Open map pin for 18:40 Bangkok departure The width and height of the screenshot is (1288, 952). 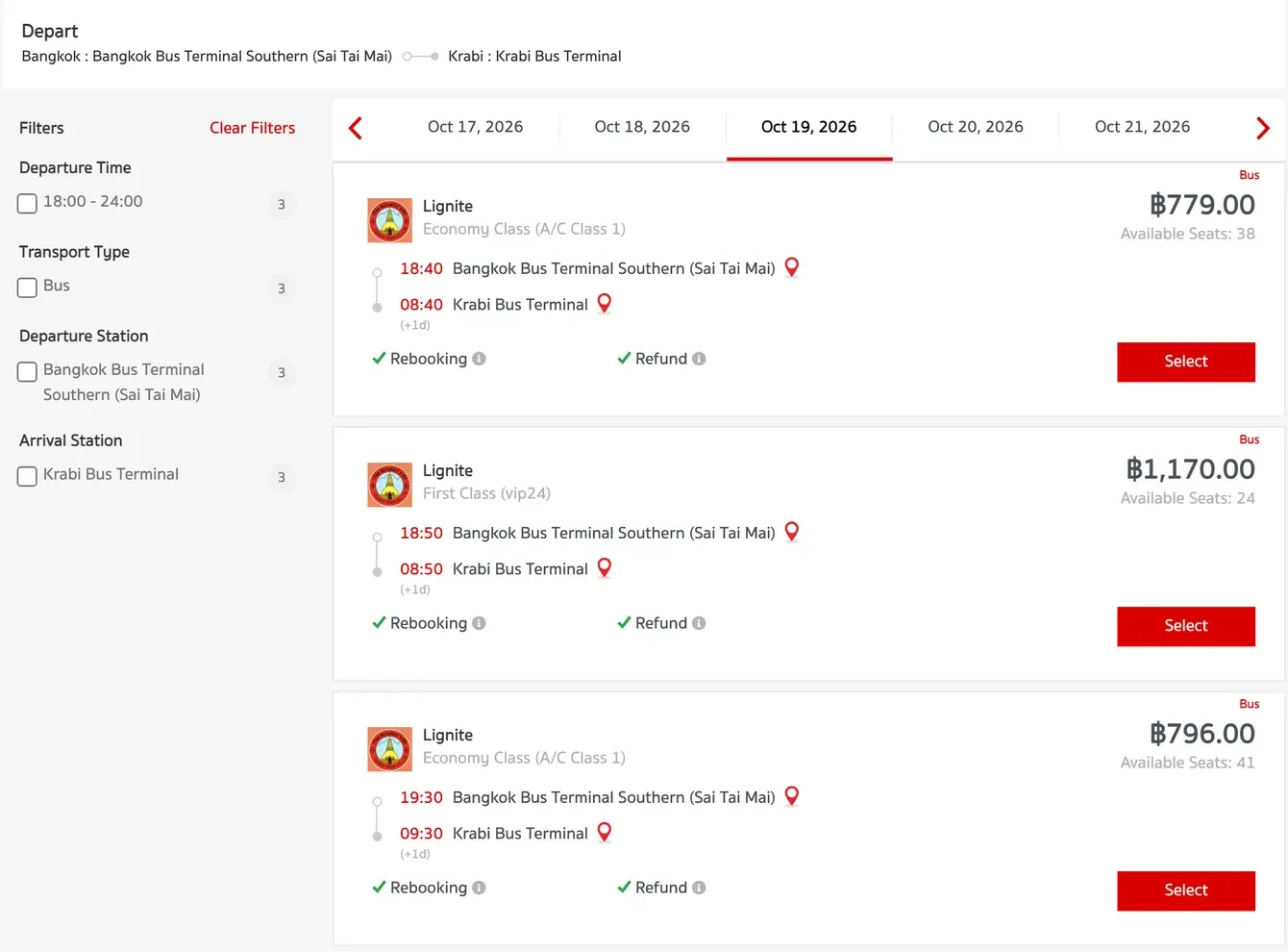(x=792, y=267)
